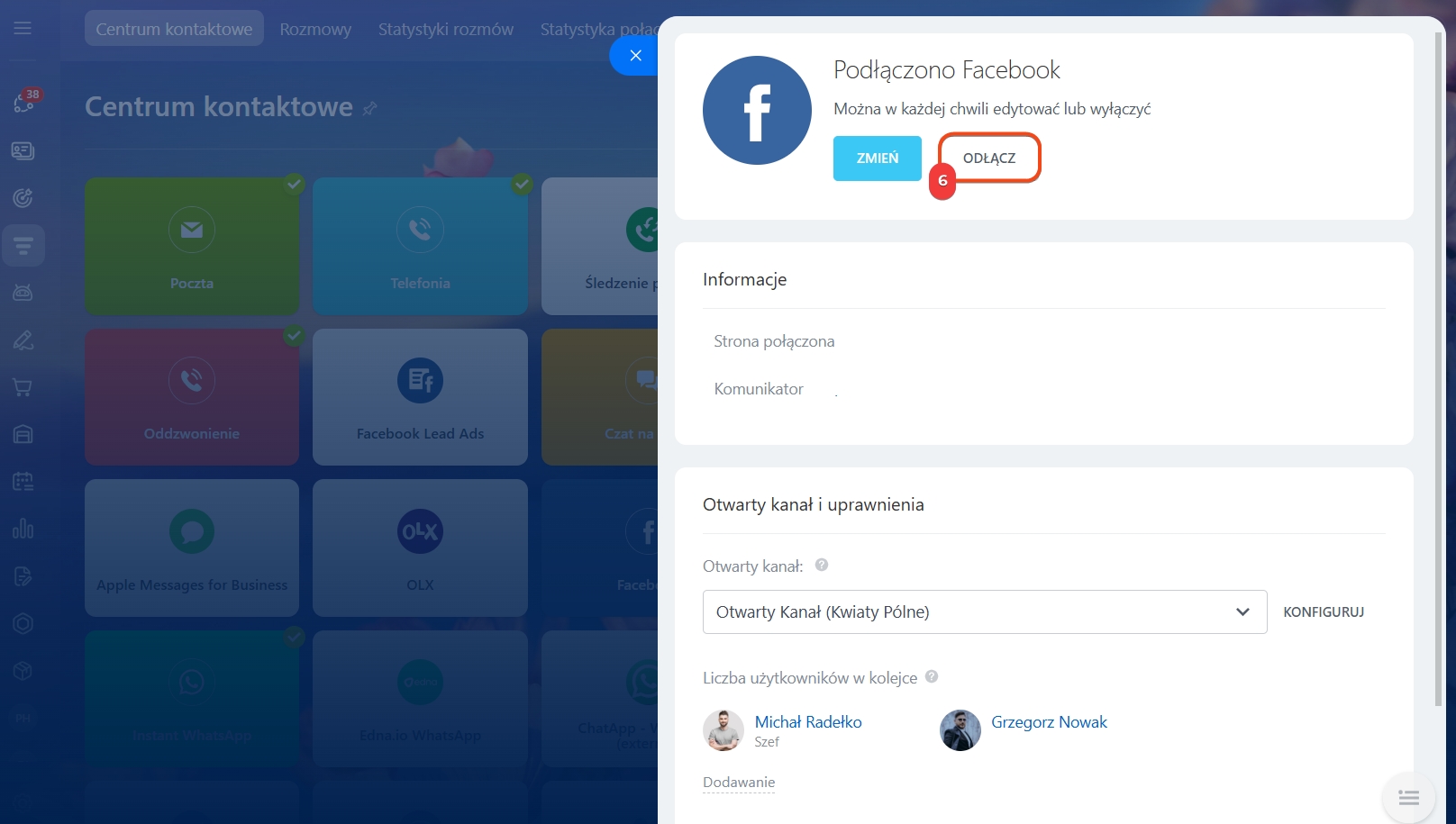Switch to Rozmowy tab
The width and height of the screenshot is (1456, 824).
pyautogui.click(x=315, y=29)
